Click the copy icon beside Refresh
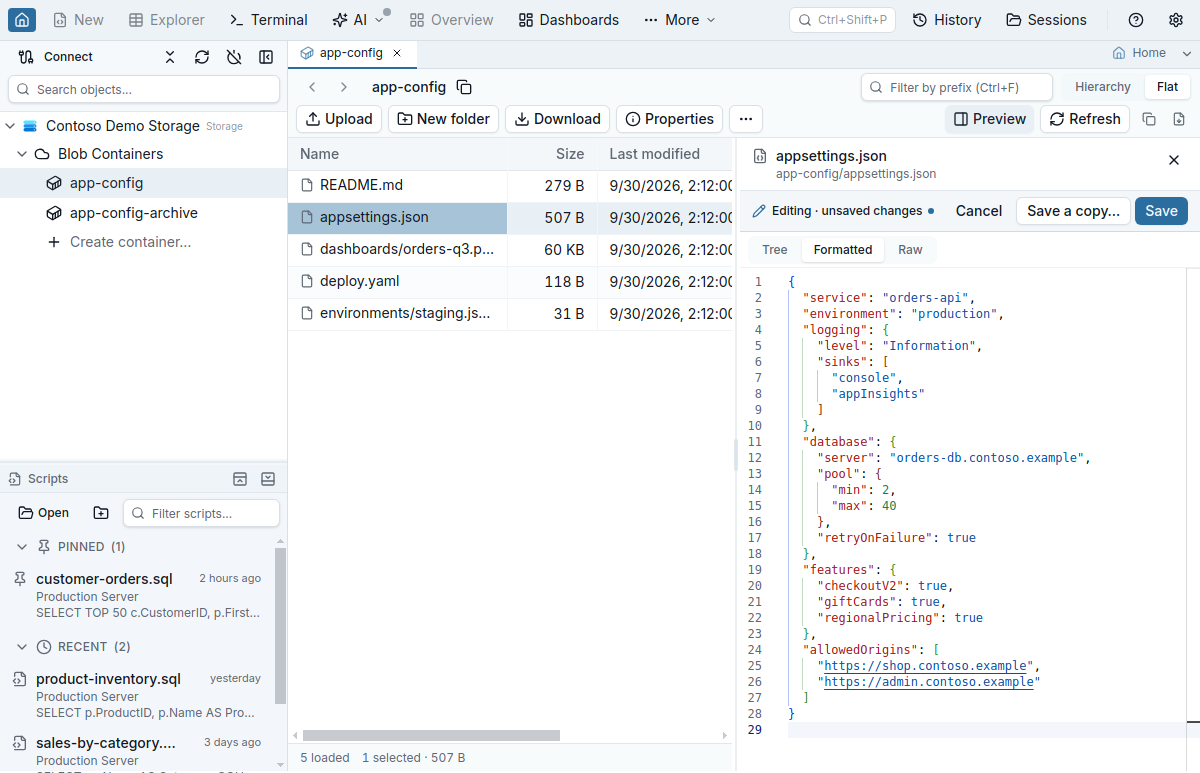 click(x=1150, y=119)
